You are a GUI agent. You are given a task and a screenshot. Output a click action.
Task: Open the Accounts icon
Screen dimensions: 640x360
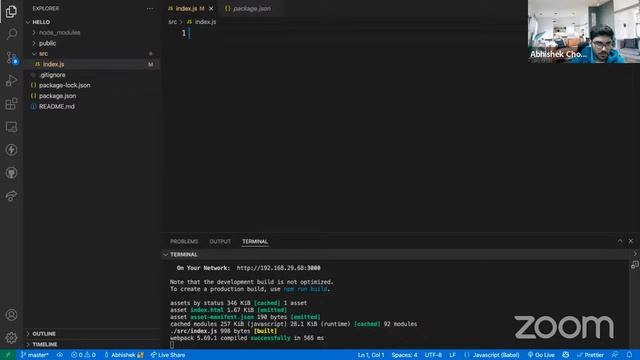tap(11, 315)
